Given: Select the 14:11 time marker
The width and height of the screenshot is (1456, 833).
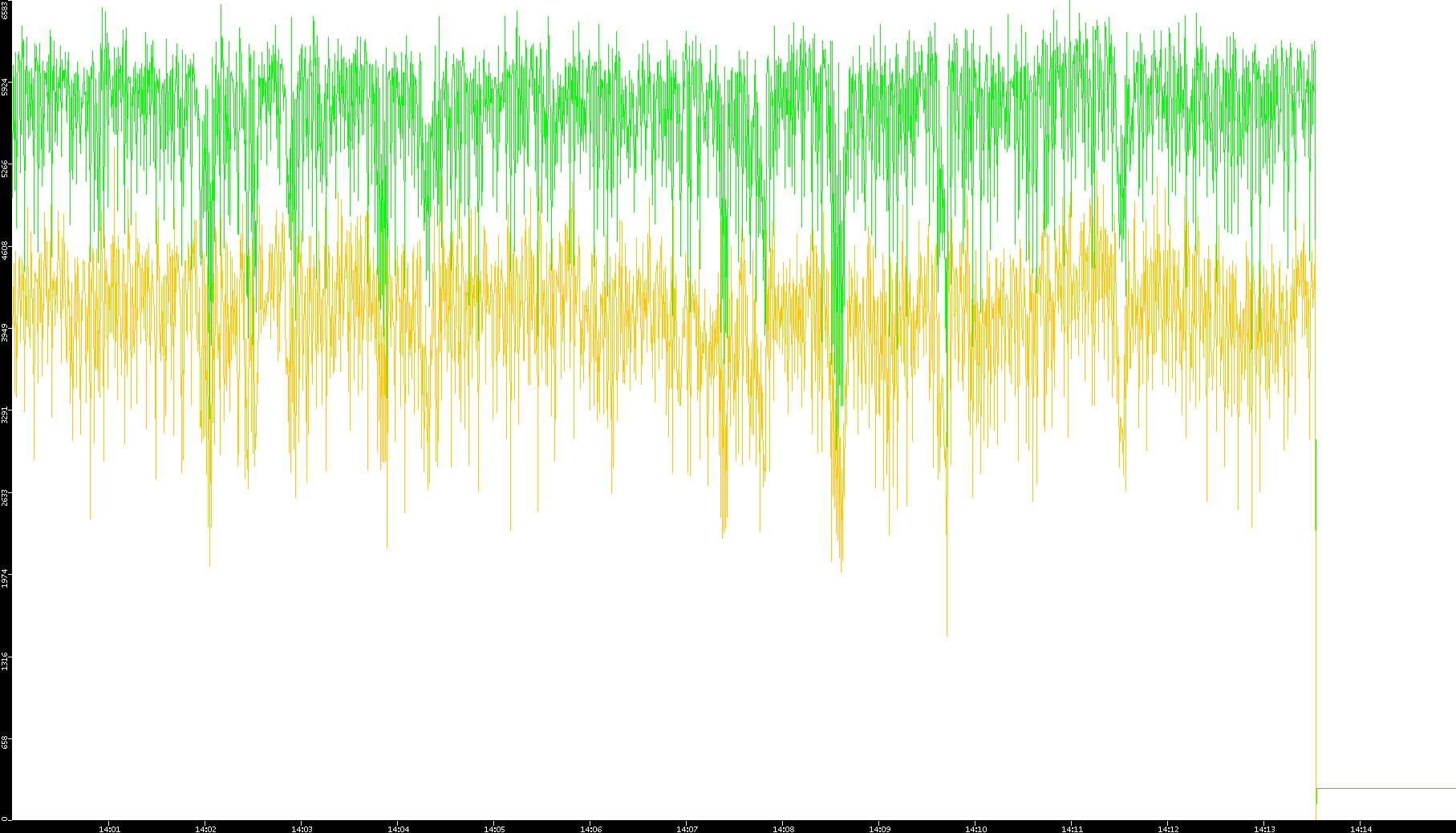Looking at the screenshot, I should pos(1072,829).
